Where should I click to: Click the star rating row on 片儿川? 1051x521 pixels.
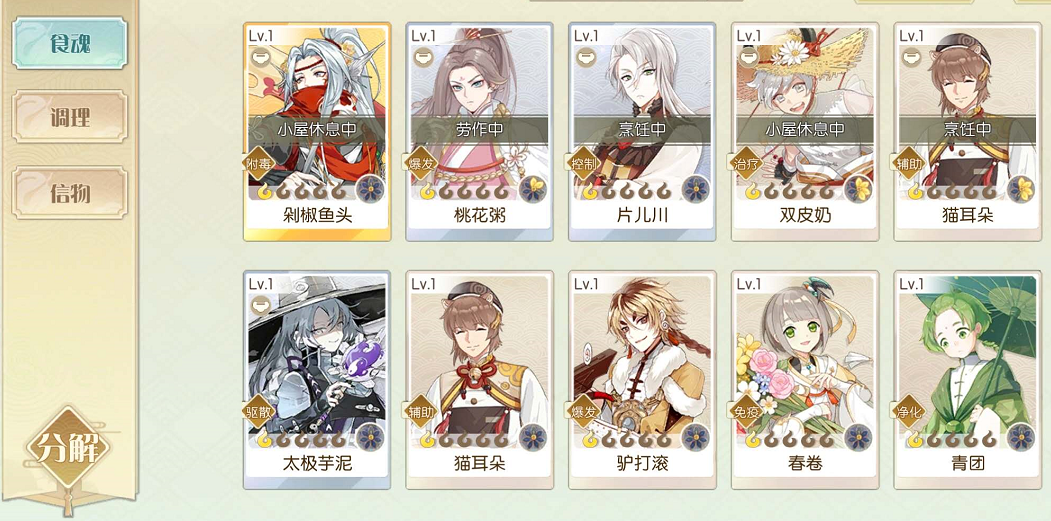(627, 192)
